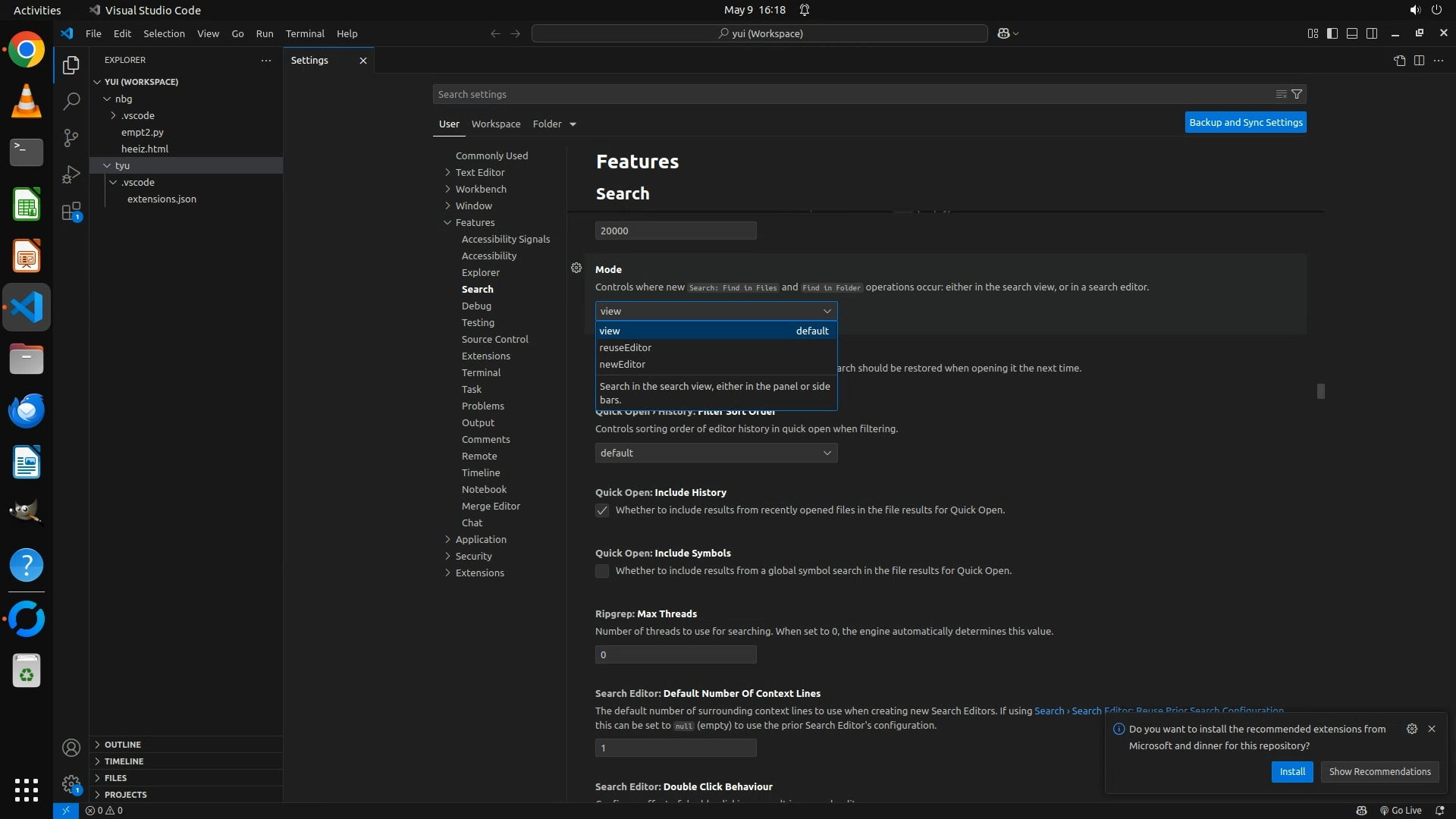Toggle the primary side bar layout icon
This screenshot has width=1456, height=819.
1332,33
